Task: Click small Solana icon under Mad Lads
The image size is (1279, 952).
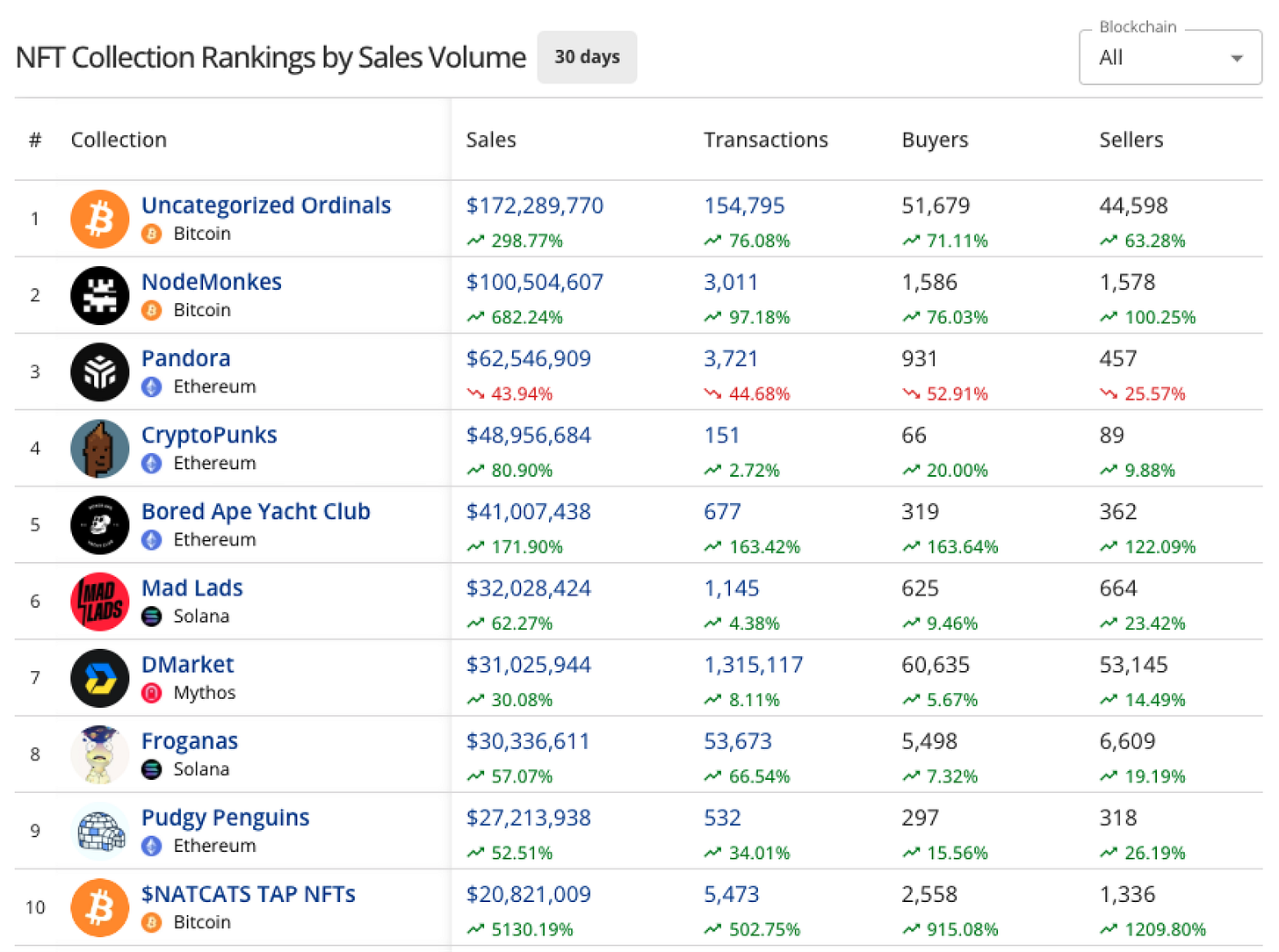Action: pyautogui.click(x=152, y=616)
